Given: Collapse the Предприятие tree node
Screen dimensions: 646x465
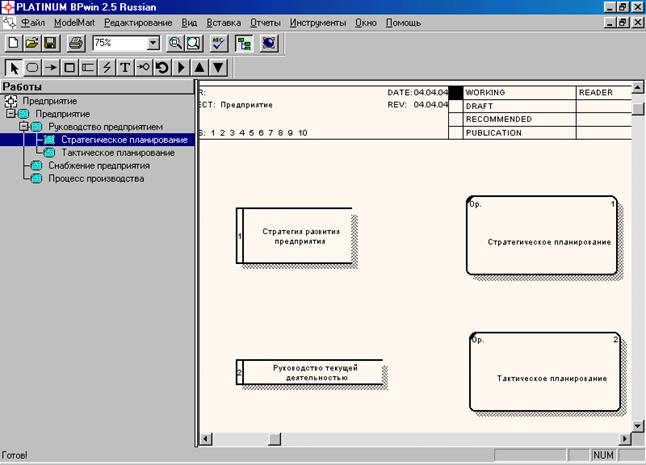Looking at the screenshot, I should click(x=10, y=114).
